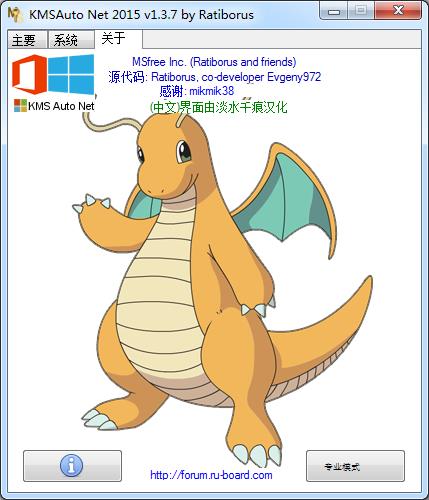Click the window title bar text

click(141, 14)
